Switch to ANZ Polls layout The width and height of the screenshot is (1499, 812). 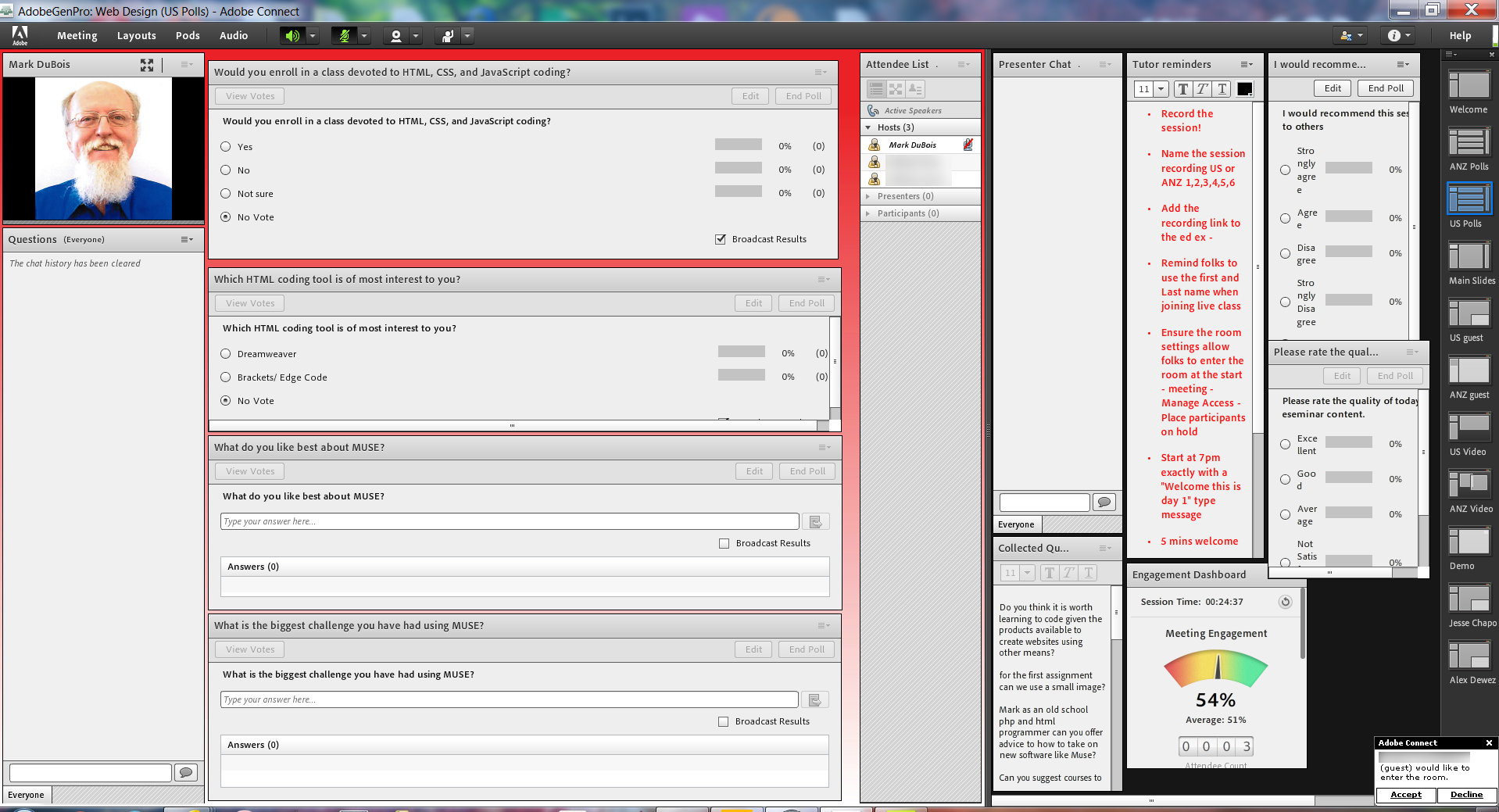(1469, 141)
